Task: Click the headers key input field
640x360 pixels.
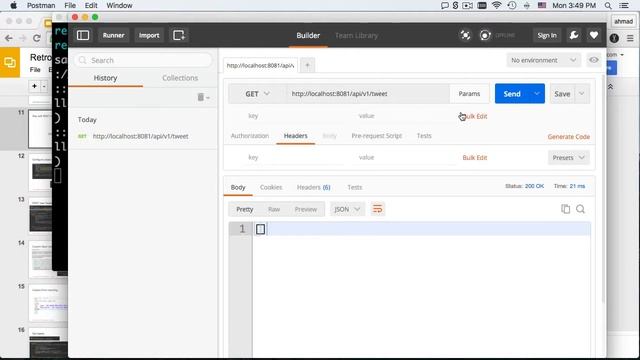Action: 294,158
